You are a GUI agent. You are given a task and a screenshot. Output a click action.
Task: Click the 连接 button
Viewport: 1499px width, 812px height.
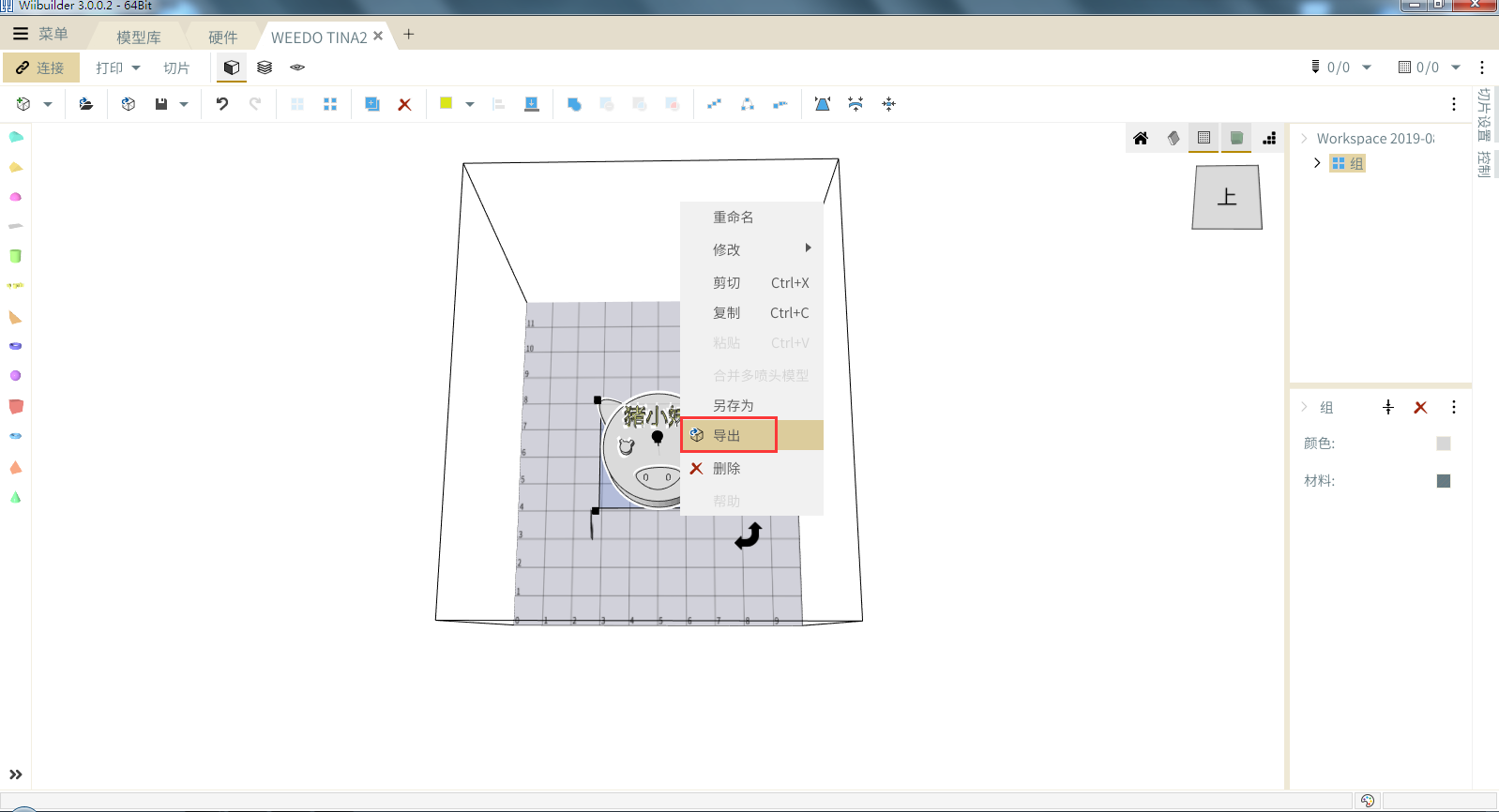point(41,68)
